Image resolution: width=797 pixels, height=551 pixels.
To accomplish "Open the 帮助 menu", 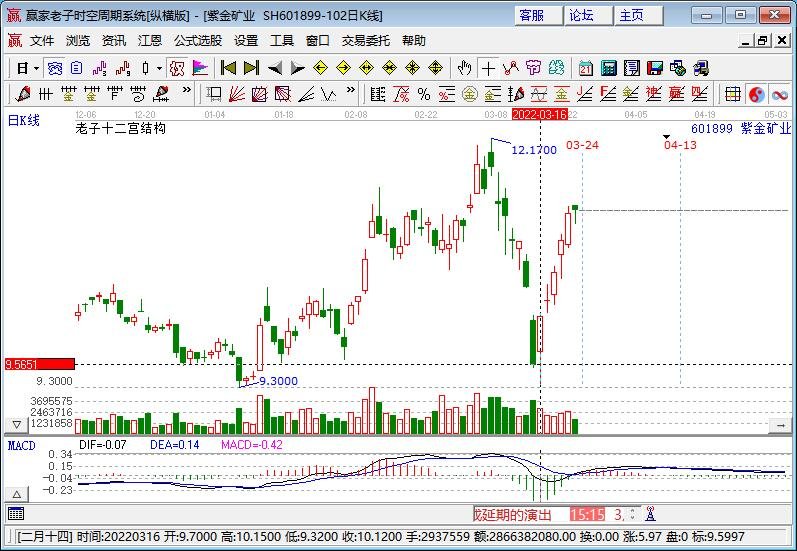I will (414, 41).
